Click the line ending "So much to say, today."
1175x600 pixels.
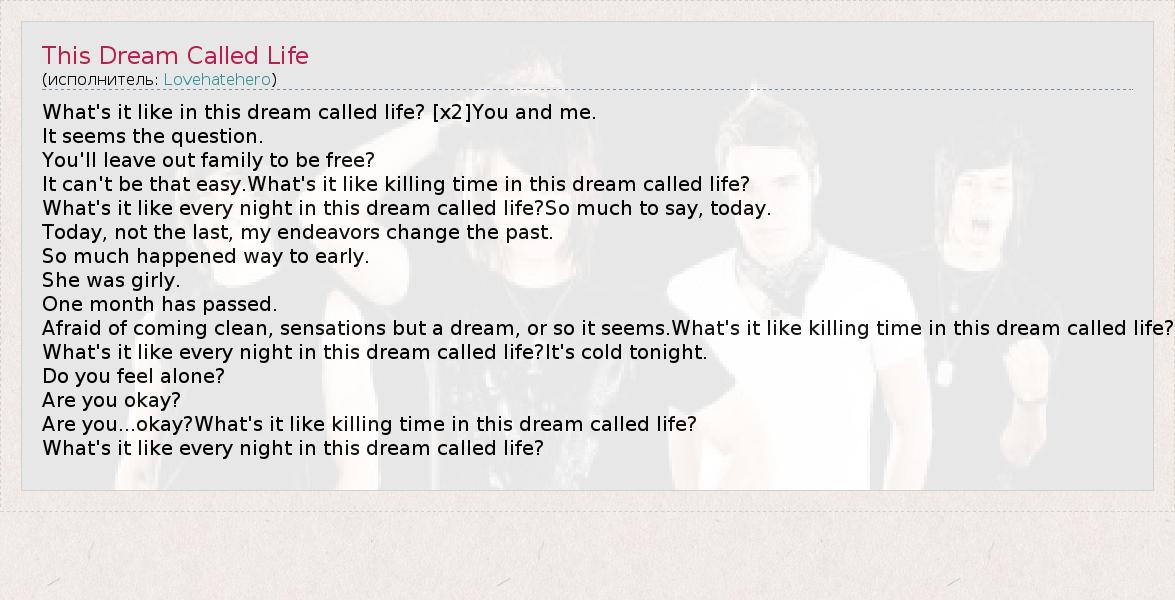pos(406,208)
